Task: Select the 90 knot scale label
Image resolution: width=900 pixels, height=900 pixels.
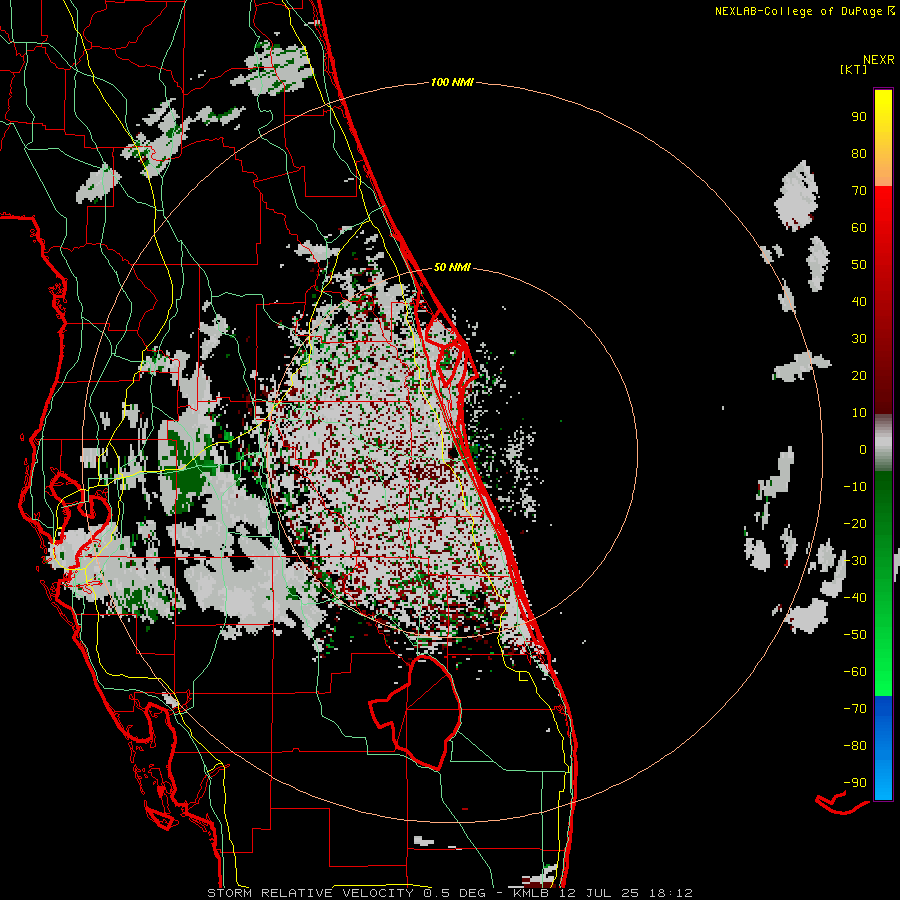Action: tap(859, 117)
